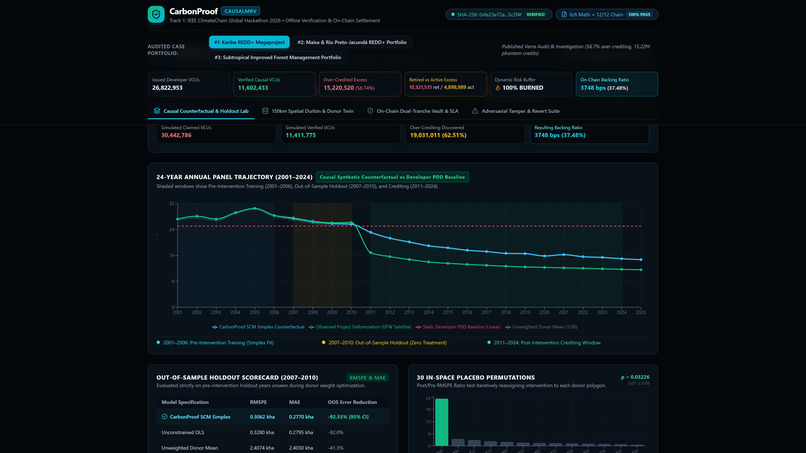Click the On-Chain Backing Ratio card
The width and height of the screenshot is (806, 453).
pos(617,84)
